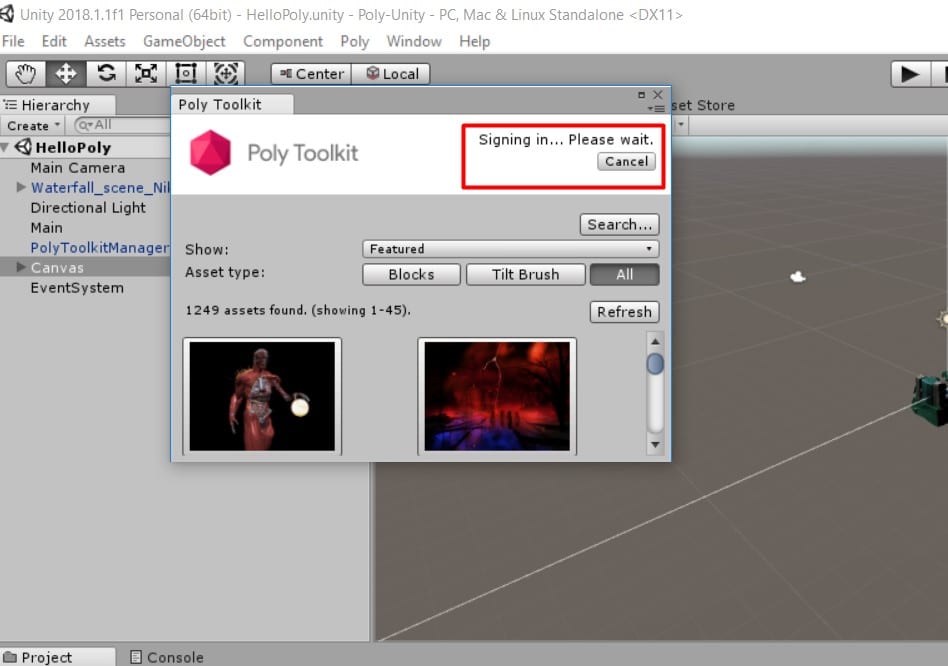This screenshot has width=948, height=666.
Task: Cancel the sign-in process
Action: (627, 162)
